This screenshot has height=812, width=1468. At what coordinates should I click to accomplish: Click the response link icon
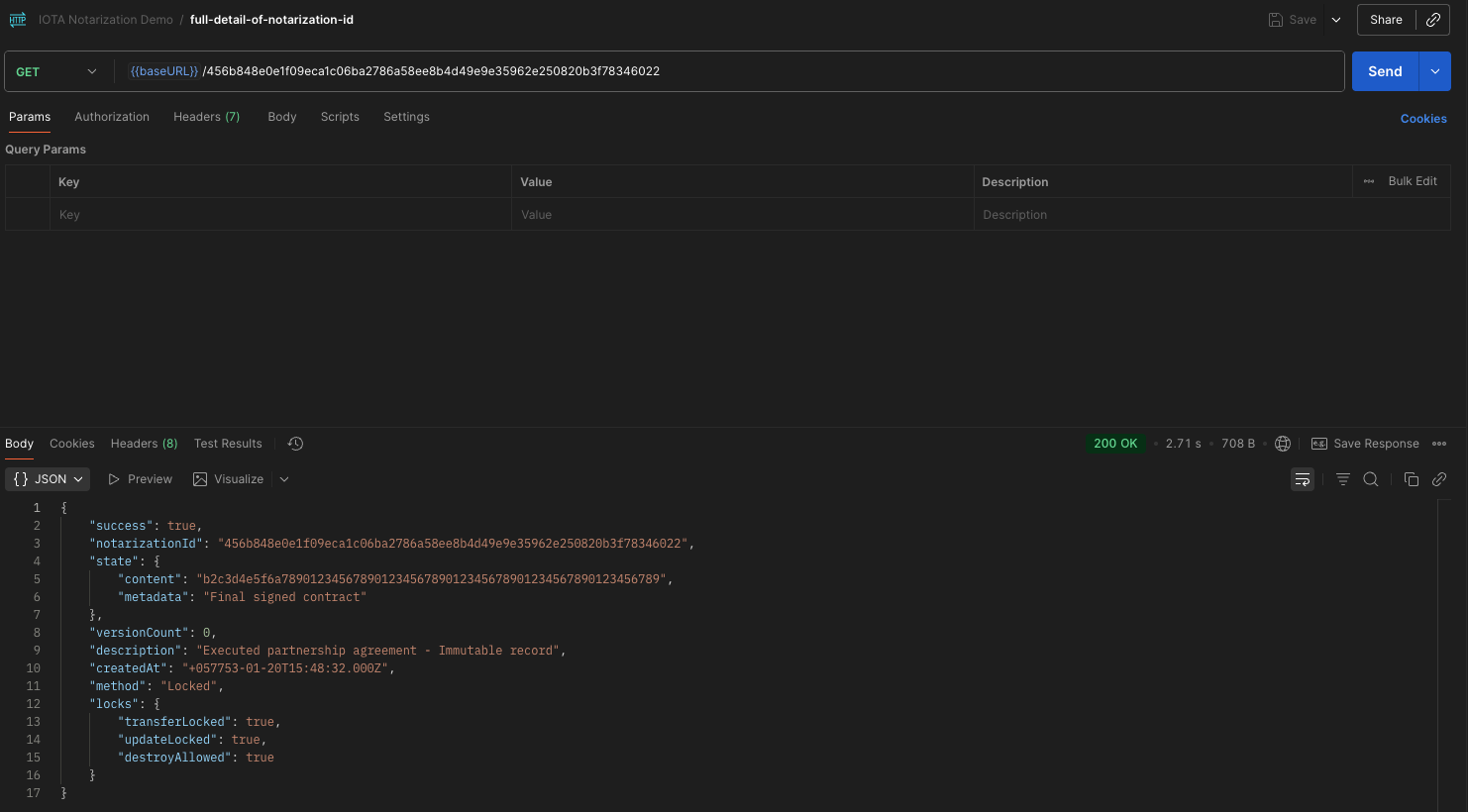pos(1439,479)
